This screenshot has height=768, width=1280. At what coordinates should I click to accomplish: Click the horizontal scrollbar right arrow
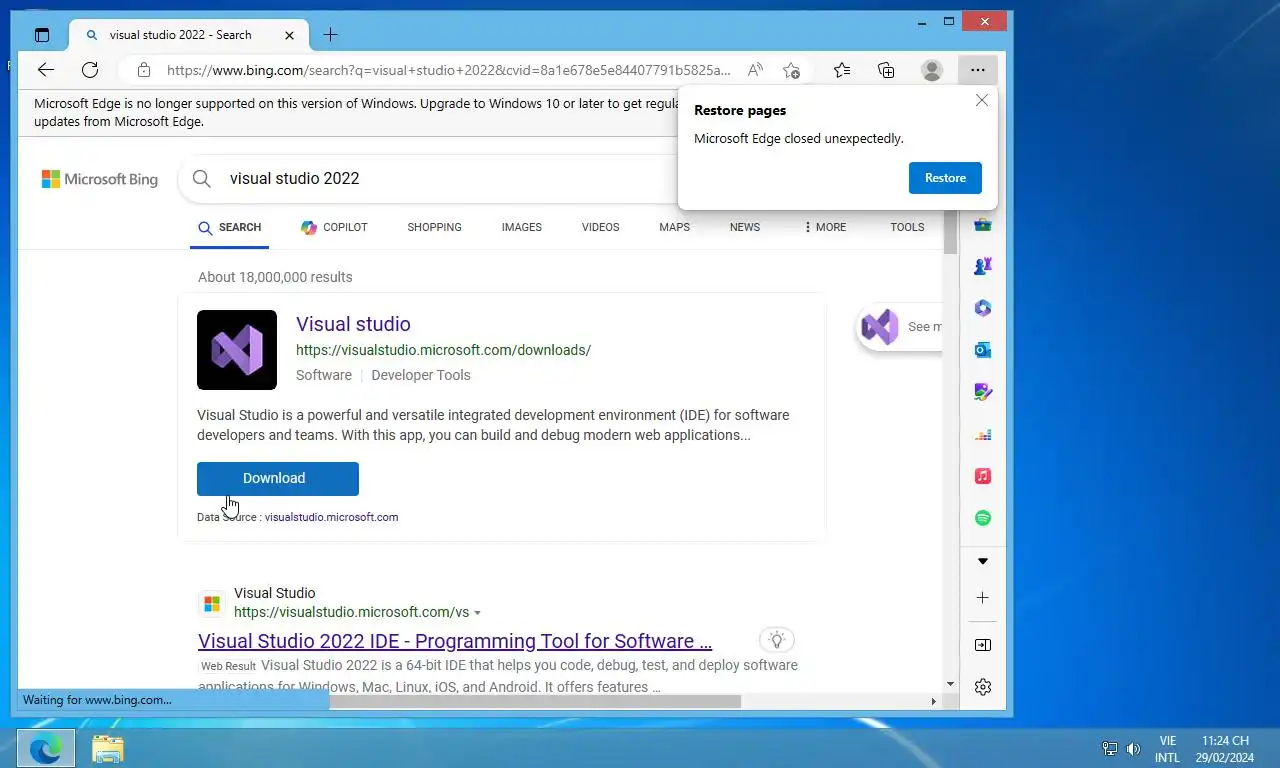933,701
